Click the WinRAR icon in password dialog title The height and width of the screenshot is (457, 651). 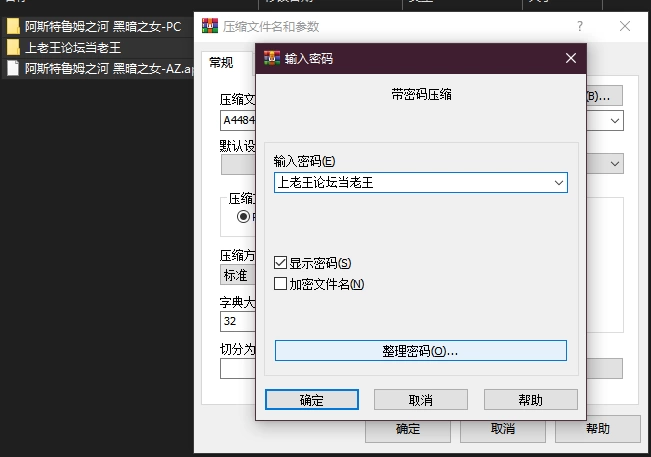click(272, 59)
